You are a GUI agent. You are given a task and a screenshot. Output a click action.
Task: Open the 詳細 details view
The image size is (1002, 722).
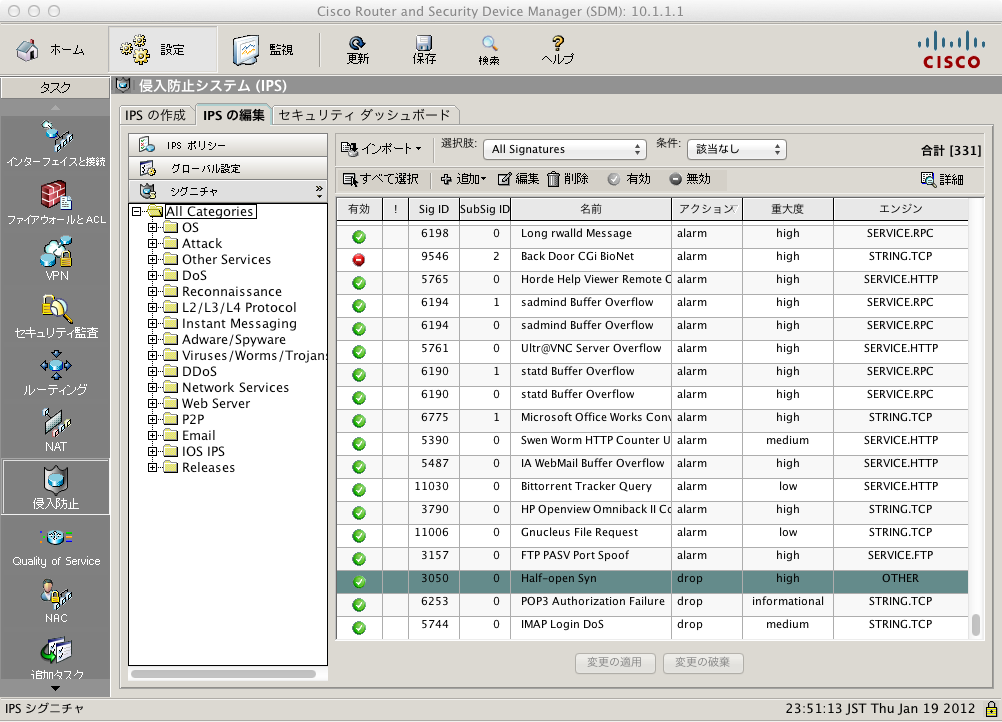point(942,179)
